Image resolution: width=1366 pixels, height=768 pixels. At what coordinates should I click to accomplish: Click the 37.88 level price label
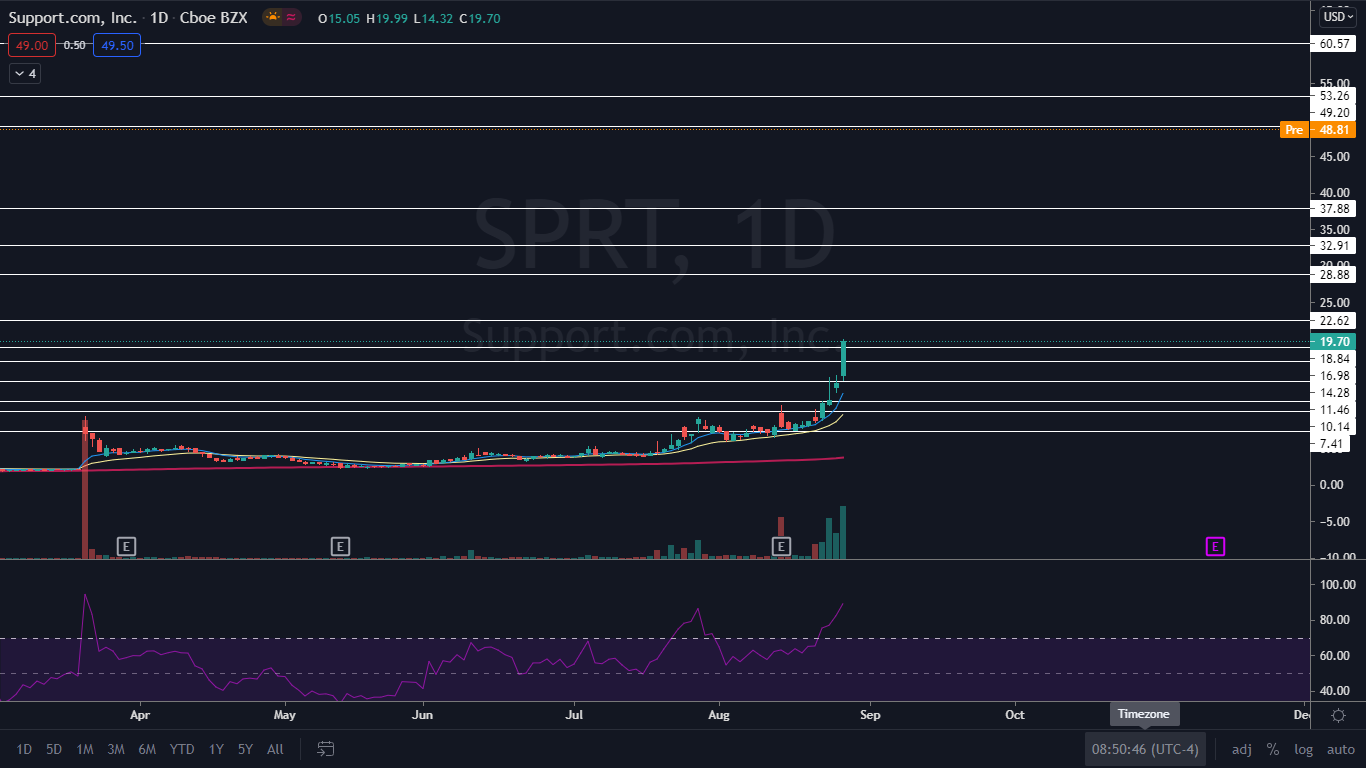click(x=1336, y=209)
